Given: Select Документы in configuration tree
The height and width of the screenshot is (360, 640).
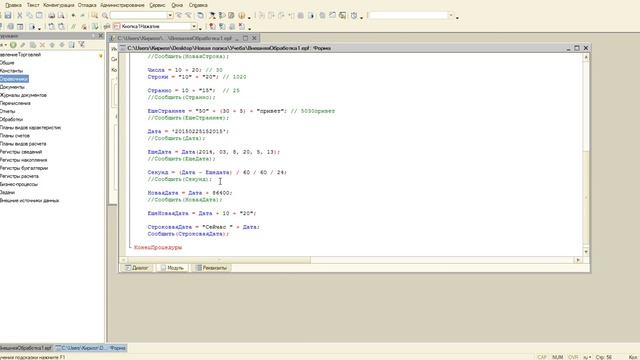Looking at the screenshot, I should tap(12, 87).
